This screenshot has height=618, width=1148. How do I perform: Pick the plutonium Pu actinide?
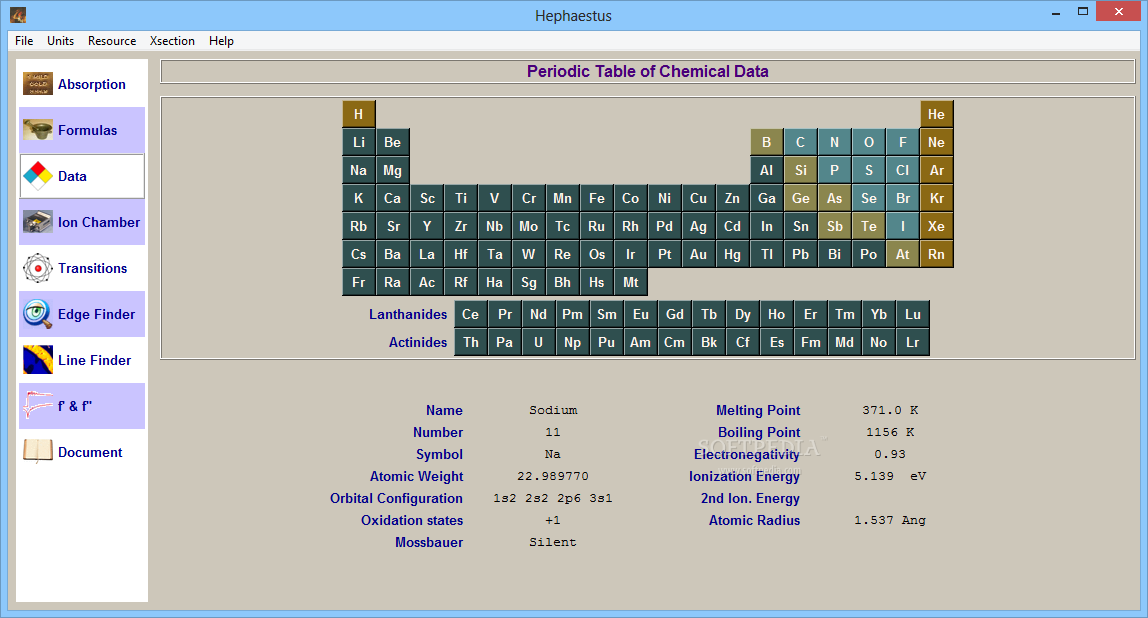click(x=606, y=342)
